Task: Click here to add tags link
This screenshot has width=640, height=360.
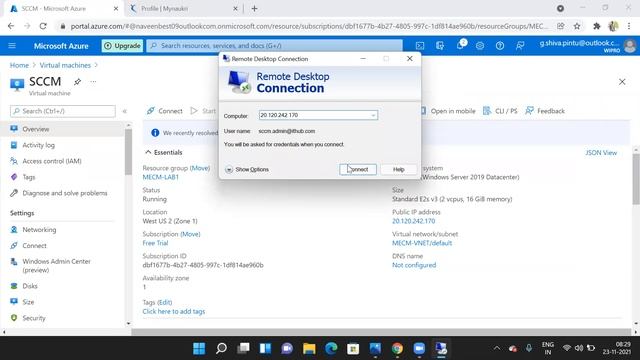Action: [x=173, y=311]
